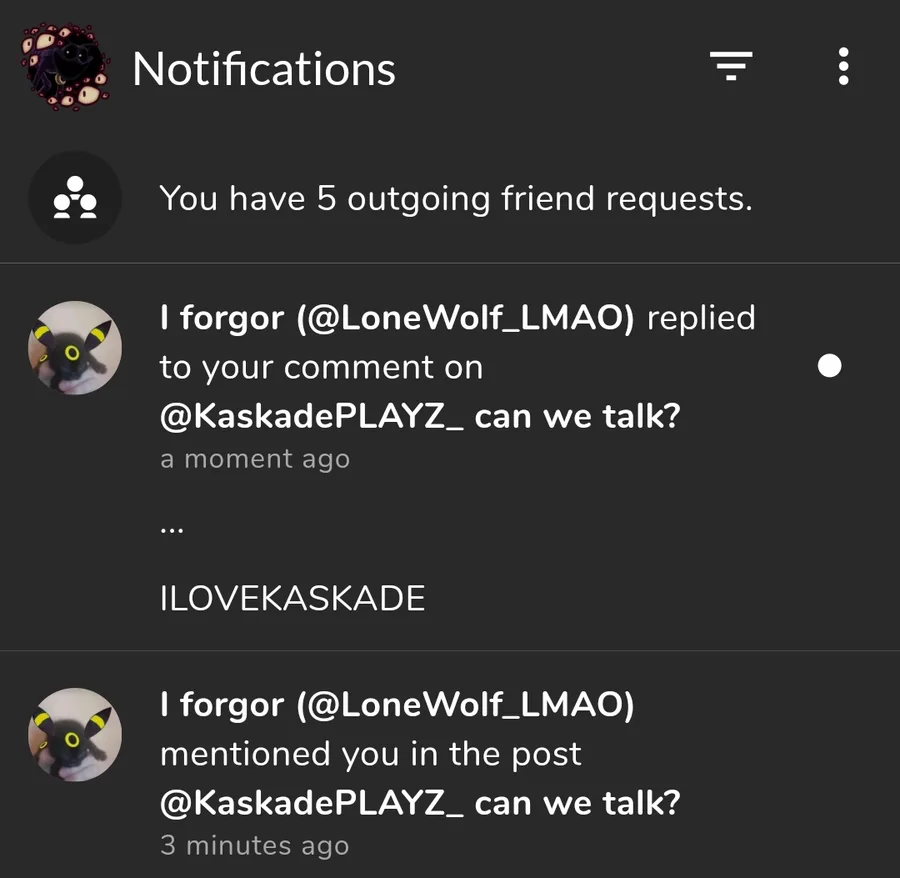Select the 'a moment ago' timestamp
The width and height of the screenshot is (900, 878).
coord(255,460)
